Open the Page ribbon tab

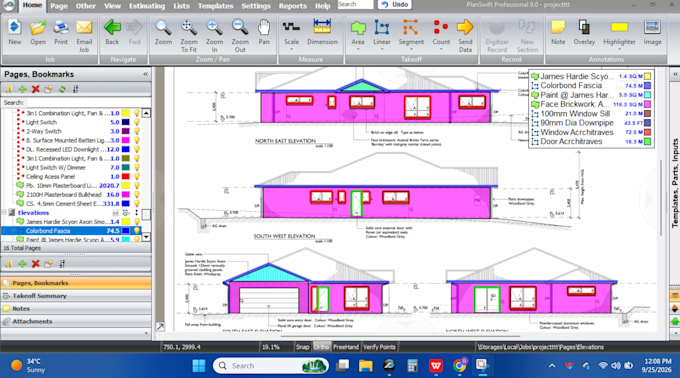click(x=59, y=6)
